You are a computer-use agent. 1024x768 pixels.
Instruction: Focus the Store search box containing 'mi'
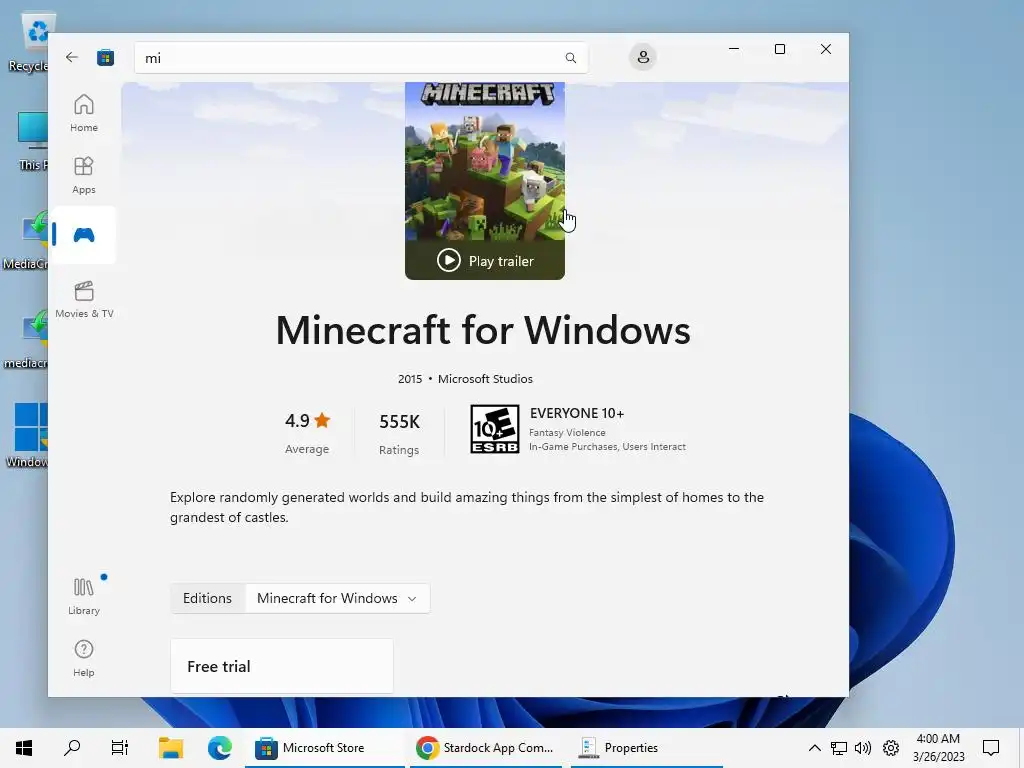pos(361,58)
